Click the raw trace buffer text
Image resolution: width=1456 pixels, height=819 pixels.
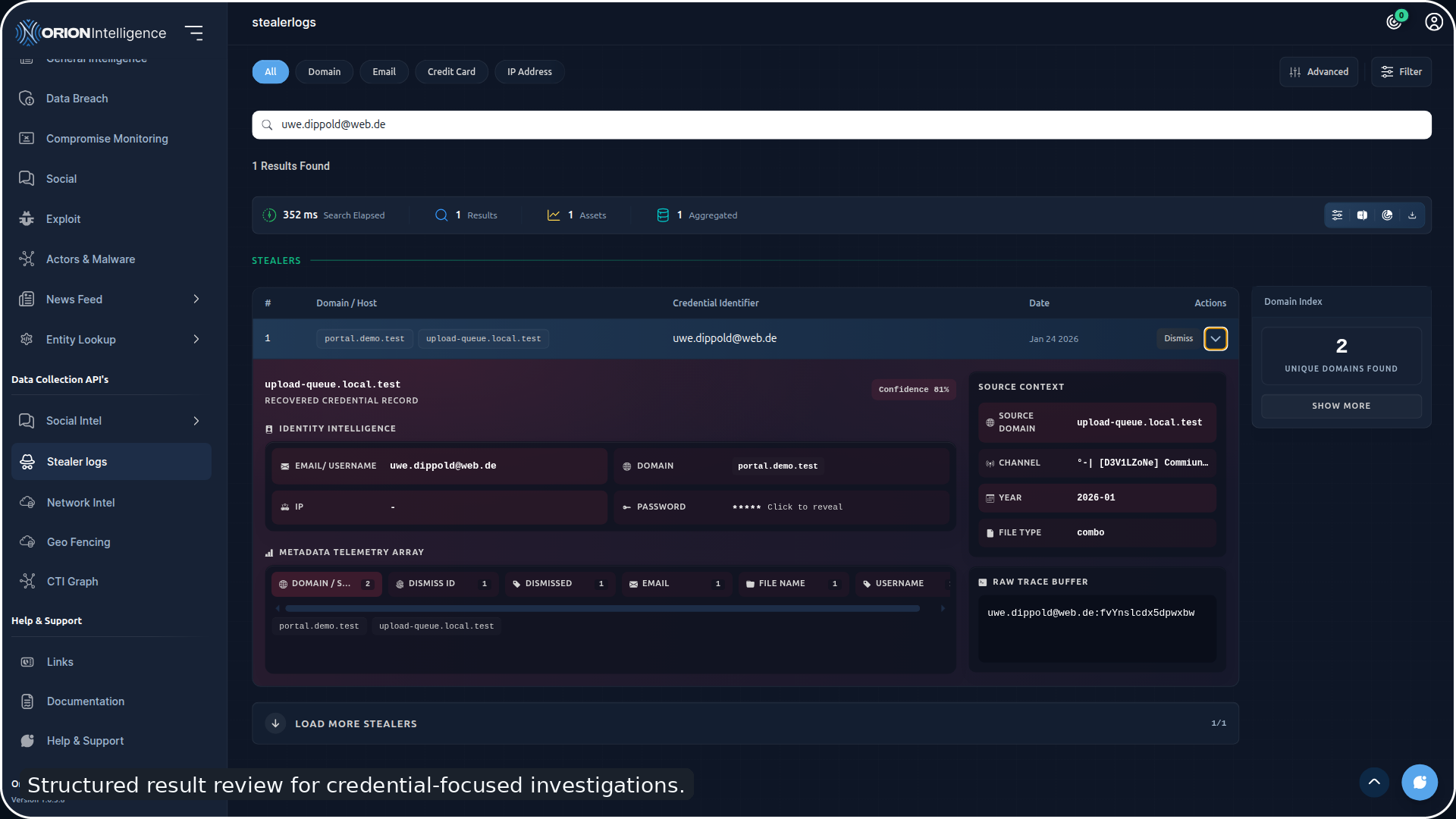tap(1091, 613)
